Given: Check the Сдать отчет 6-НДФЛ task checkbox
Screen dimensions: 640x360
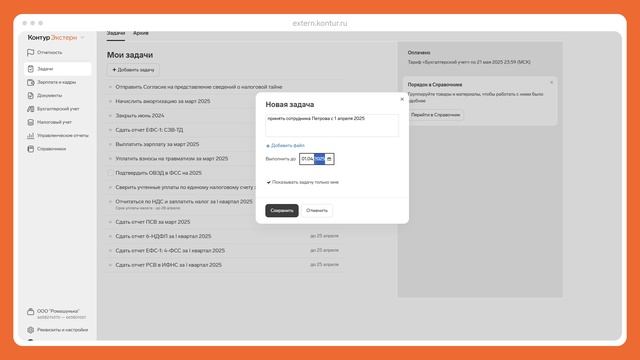Looking at the screenshot, I should 110,236.
